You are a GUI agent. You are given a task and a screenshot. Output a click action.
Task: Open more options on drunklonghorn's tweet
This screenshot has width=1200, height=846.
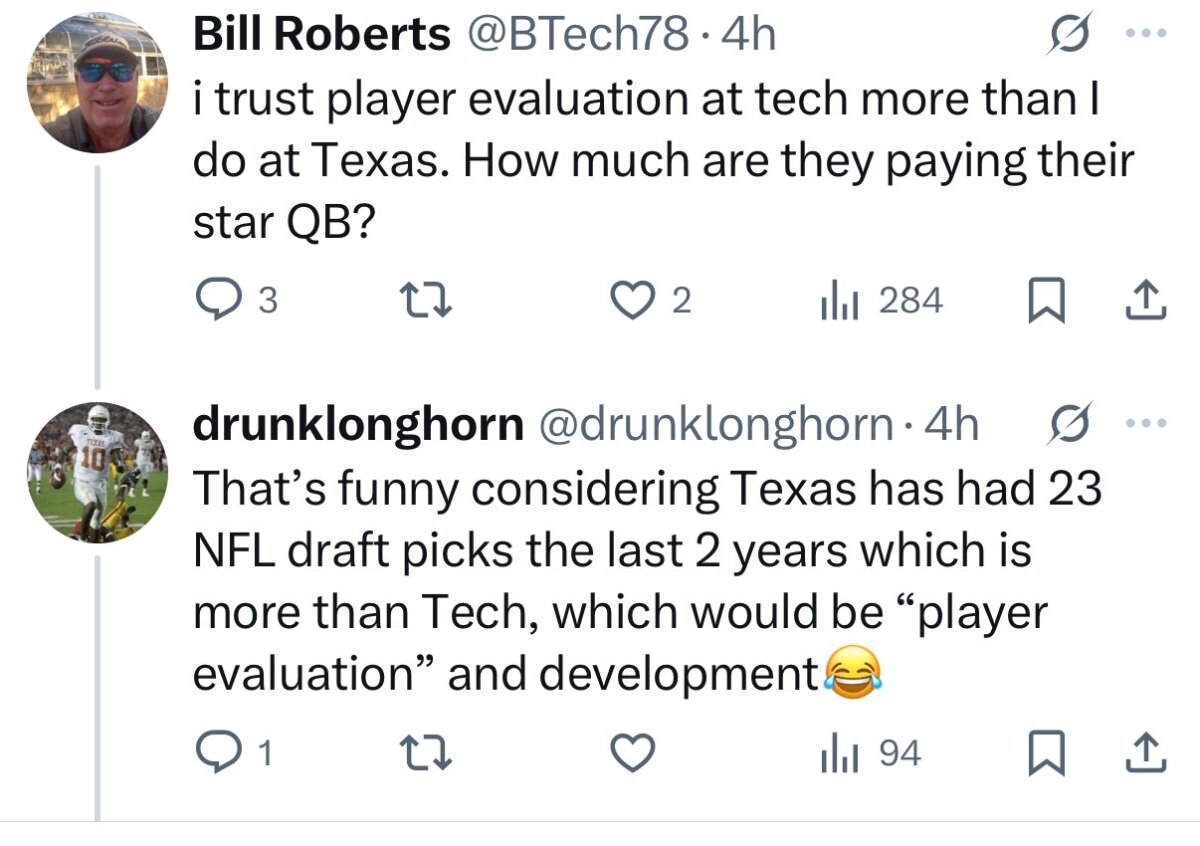(1149, 425)
